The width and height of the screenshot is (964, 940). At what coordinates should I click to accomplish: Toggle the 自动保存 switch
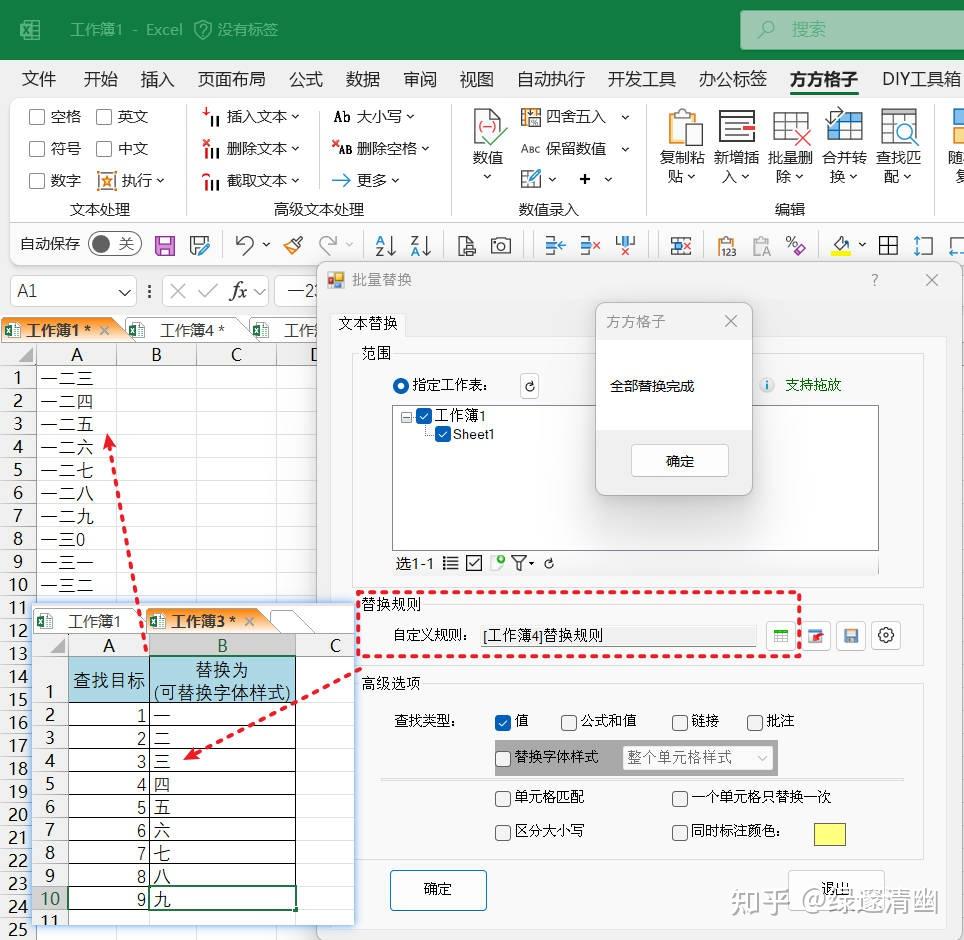[114, 244]
